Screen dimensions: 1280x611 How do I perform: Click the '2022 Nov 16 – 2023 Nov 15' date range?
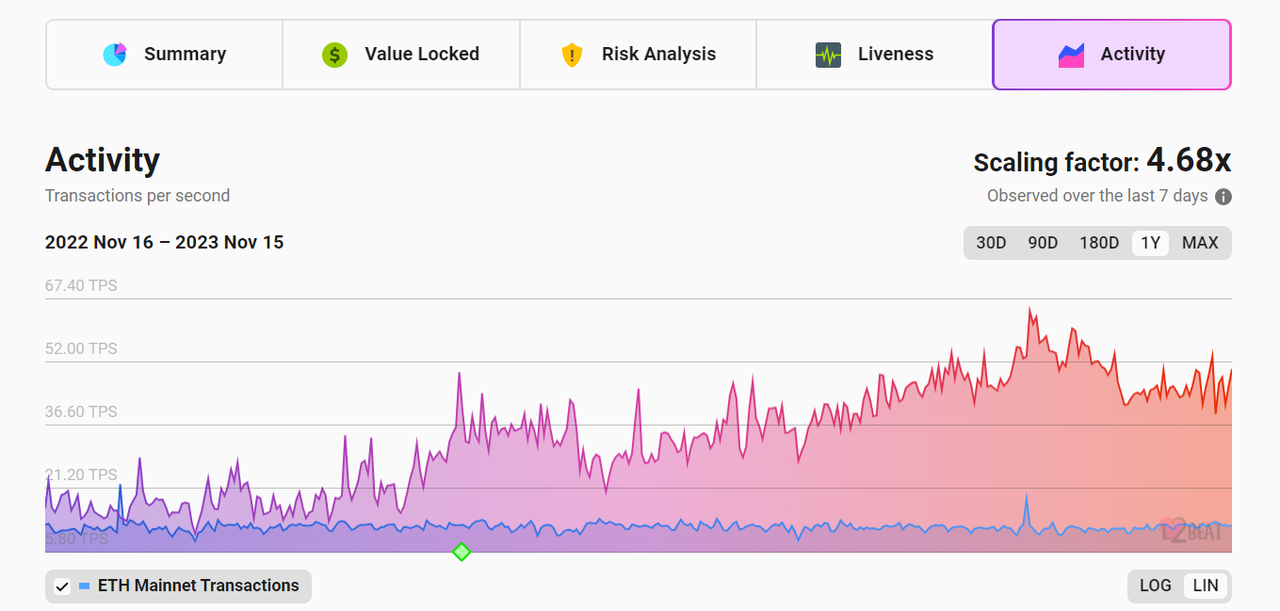click(164, 242)
